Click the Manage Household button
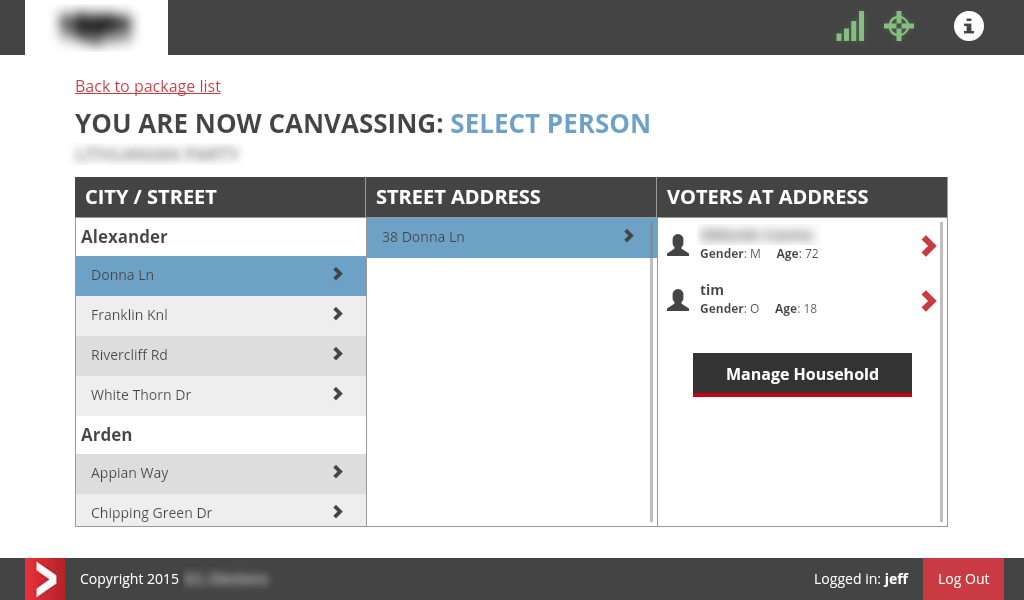This screenshot has width=1024, height=600. pos(802,375)
